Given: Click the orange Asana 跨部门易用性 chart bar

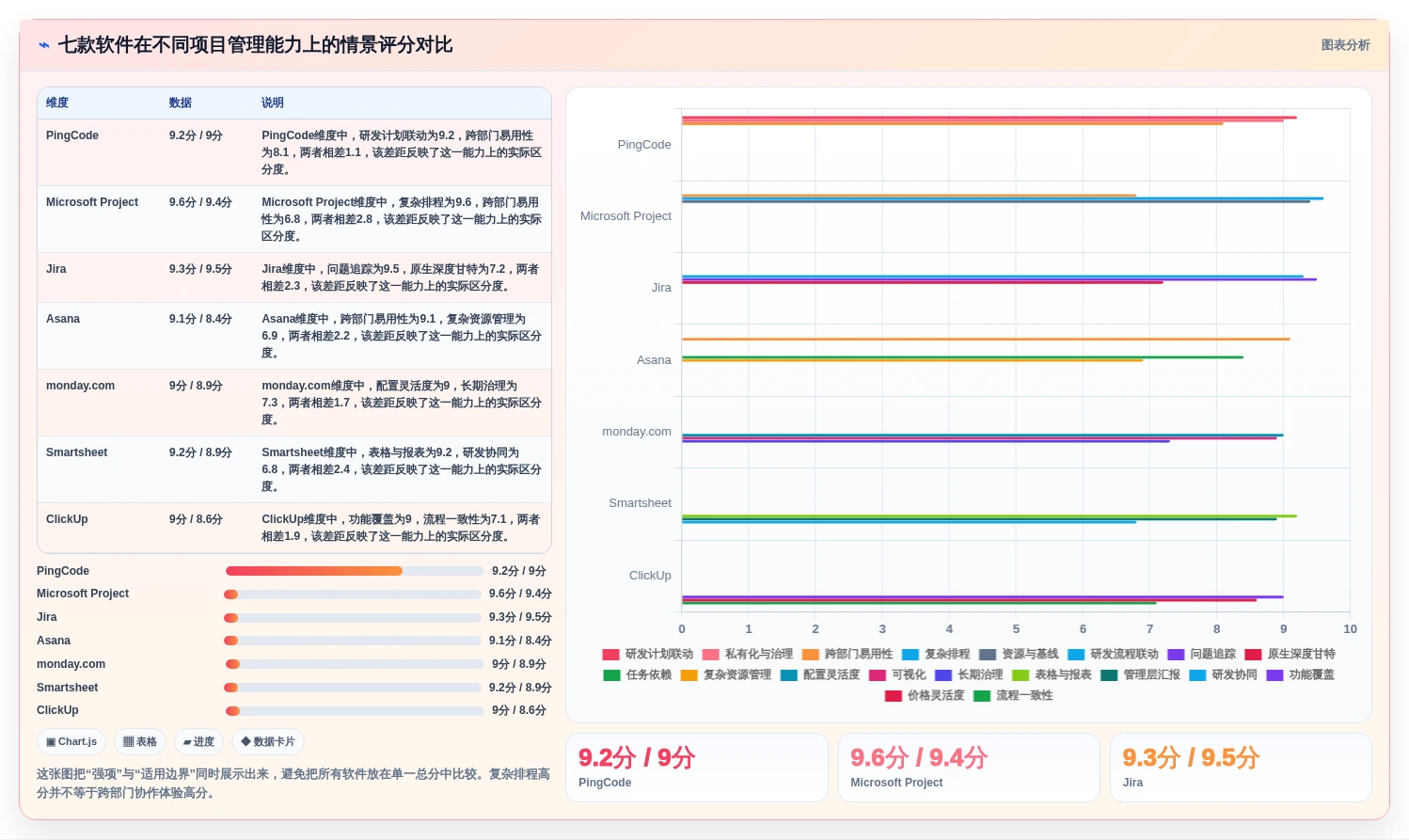Looking at the screenshot, I should click(x=986, y=339).
